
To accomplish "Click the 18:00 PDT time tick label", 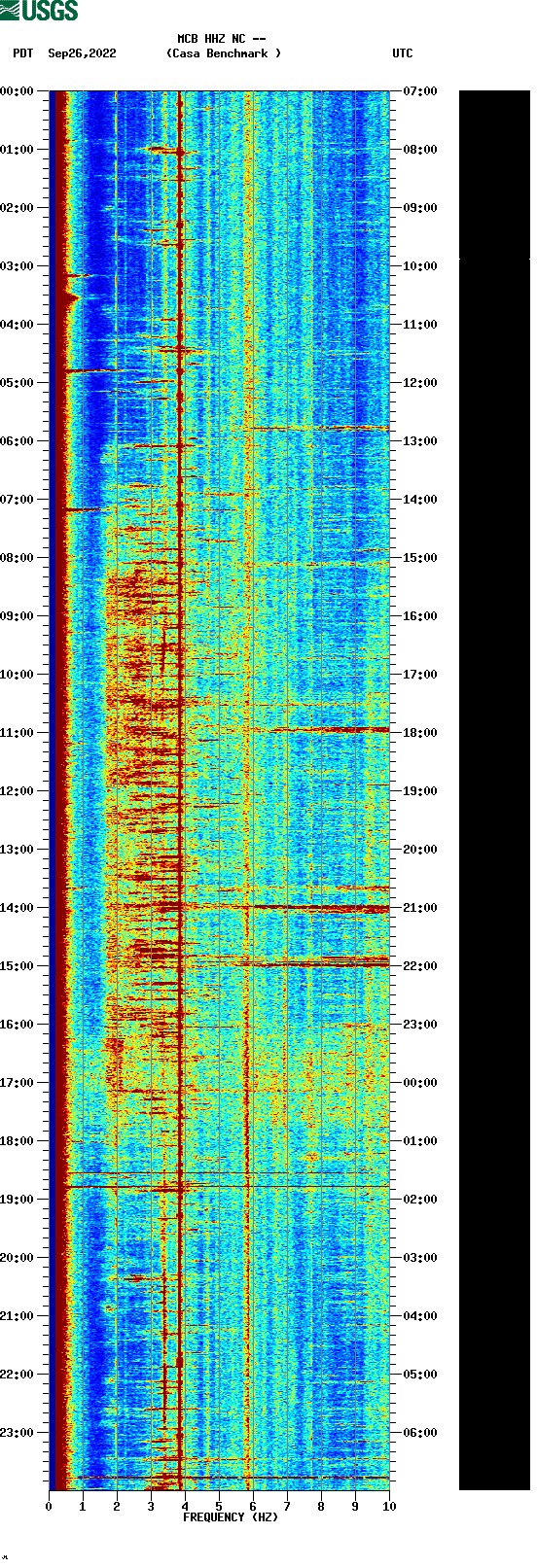I will 18,1141.
